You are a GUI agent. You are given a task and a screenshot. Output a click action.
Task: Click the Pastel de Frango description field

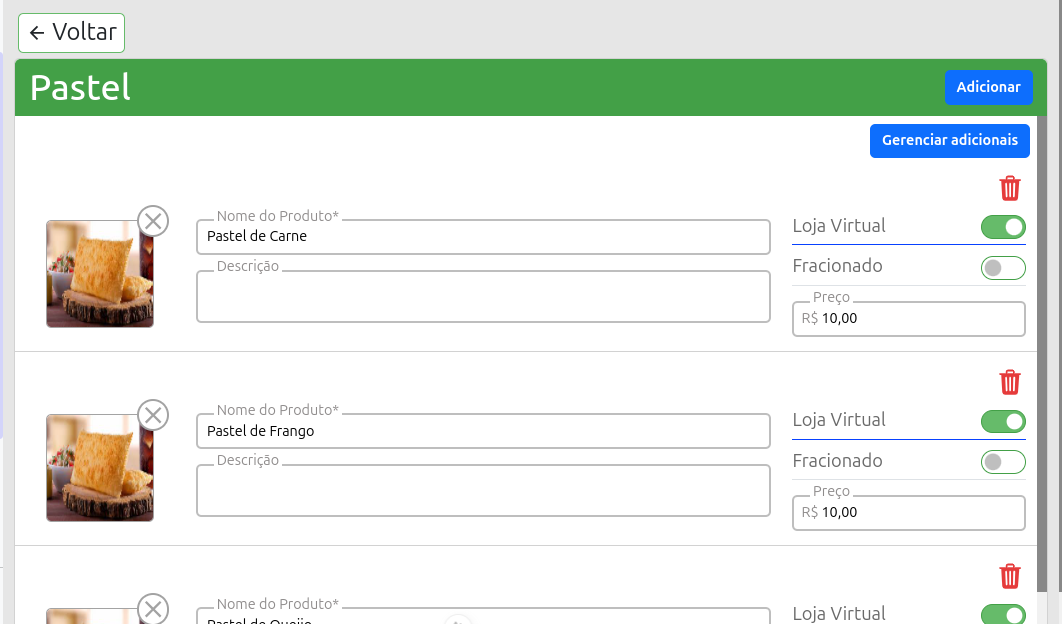point(483,491)
